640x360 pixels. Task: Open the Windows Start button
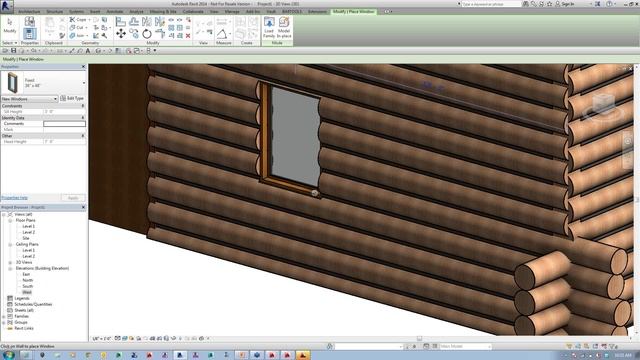click(x=8, y=355)
